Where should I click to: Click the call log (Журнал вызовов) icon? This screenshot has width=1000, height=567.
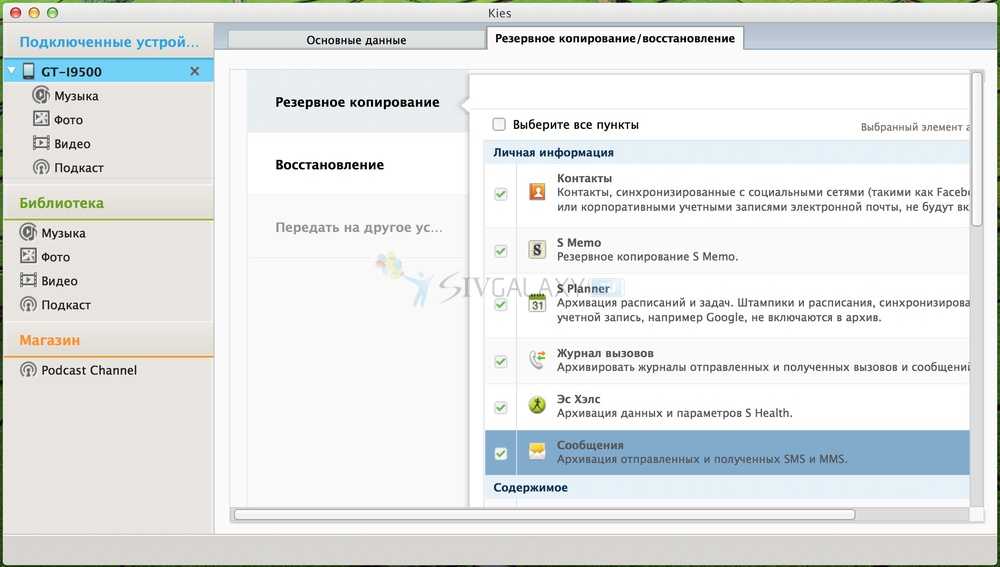coord(537,360)
